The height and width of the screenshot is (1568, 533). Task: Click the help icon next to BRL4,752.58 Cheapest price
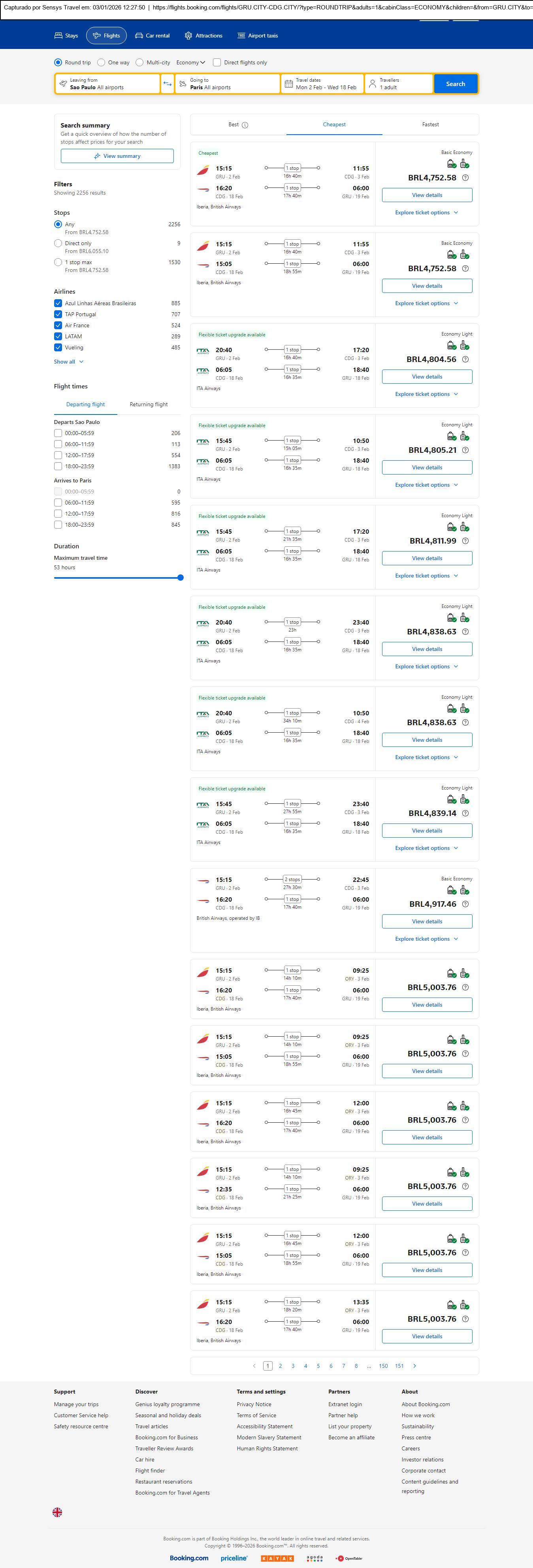coord(465,178)
